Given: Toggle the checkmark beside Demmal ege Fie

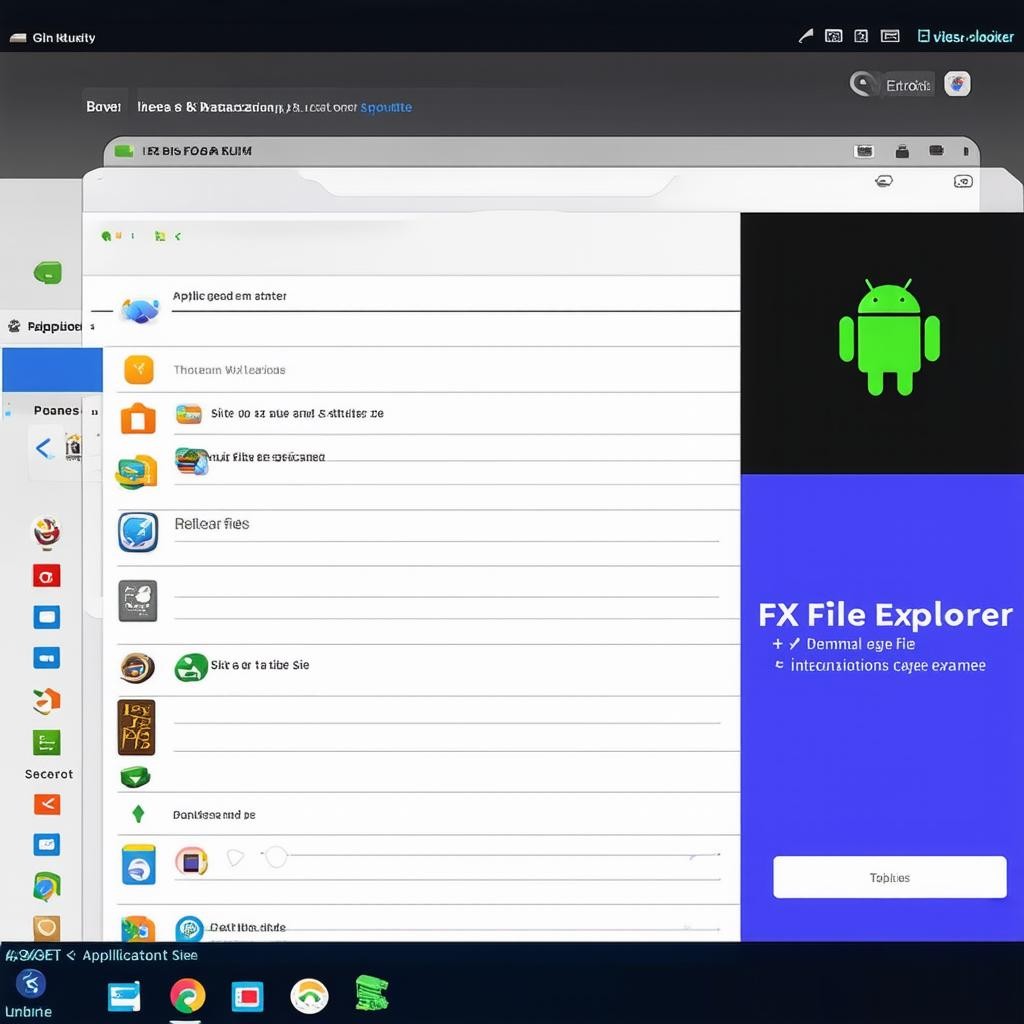Looking at the screenshot, I should pos(795,645).
